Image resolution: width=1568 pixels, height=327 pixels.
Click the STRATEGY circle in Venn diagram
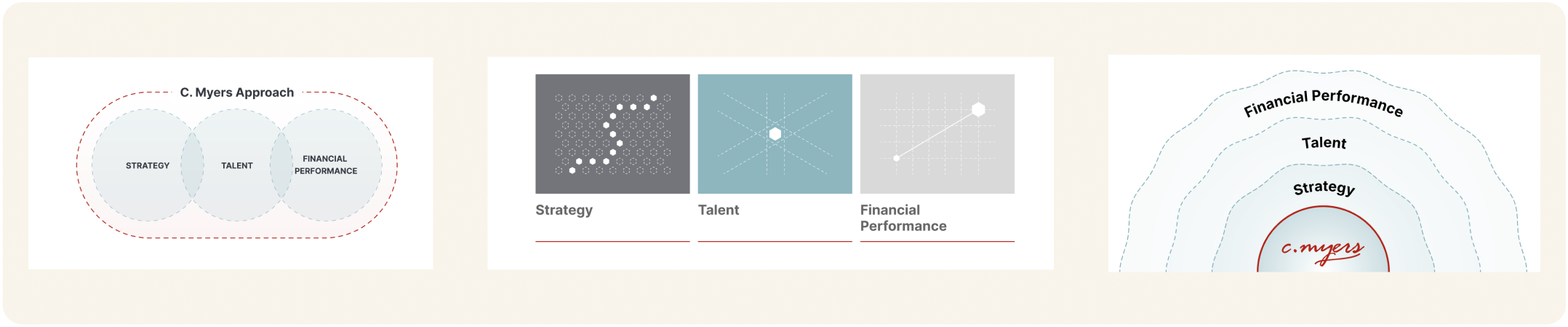pyautogui.click(x=148, y=165)
